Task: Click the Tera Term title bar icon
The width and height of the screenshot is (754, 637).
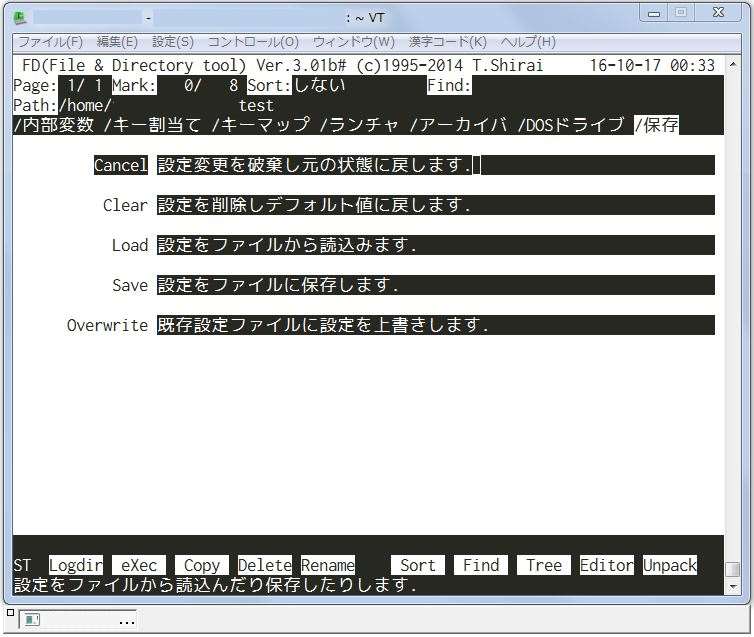Action: tap(20, 17)
